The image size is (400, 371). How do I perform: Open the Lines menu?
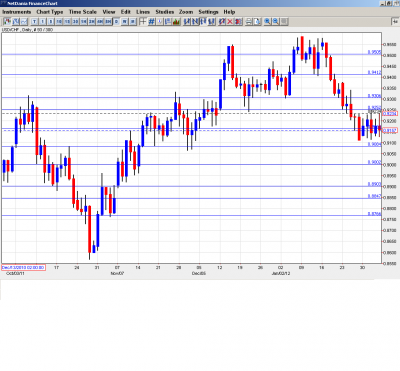click(x=143, y=12)
